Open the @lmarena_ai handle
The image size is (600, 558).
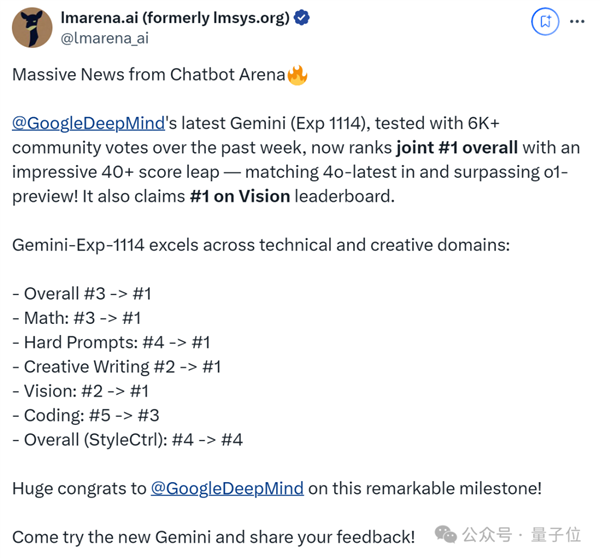pyautogui.click(x=105, y=38)
